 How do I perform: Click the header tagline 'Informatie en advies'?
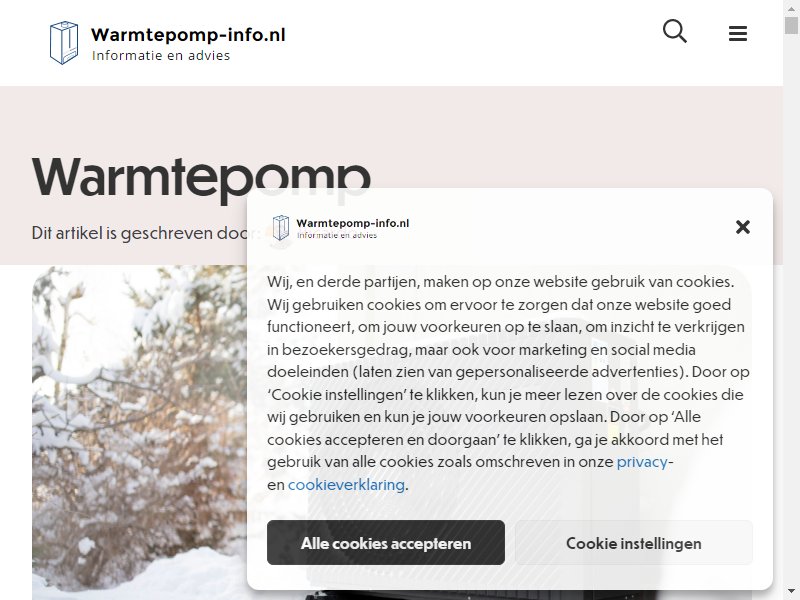pos(161,55)
